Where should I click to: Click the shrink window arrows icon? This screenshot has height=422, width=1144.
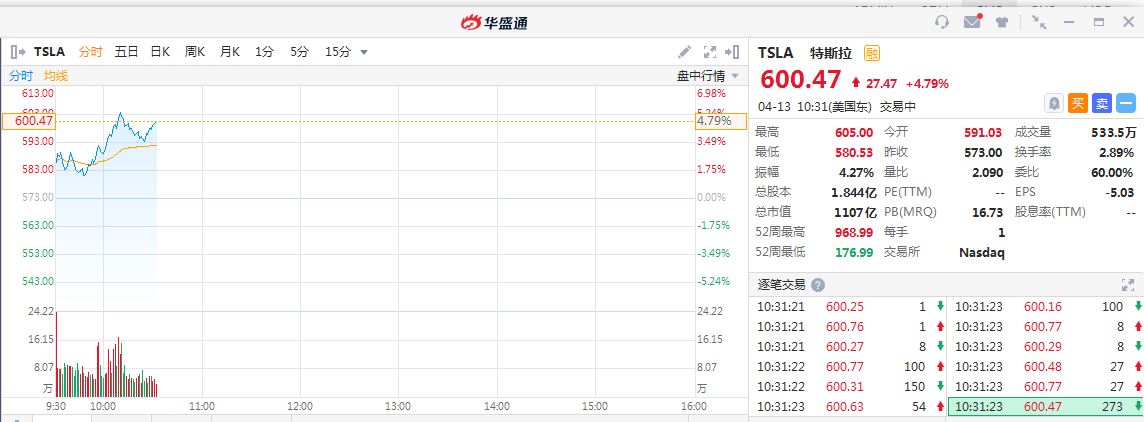(1040, 22)
